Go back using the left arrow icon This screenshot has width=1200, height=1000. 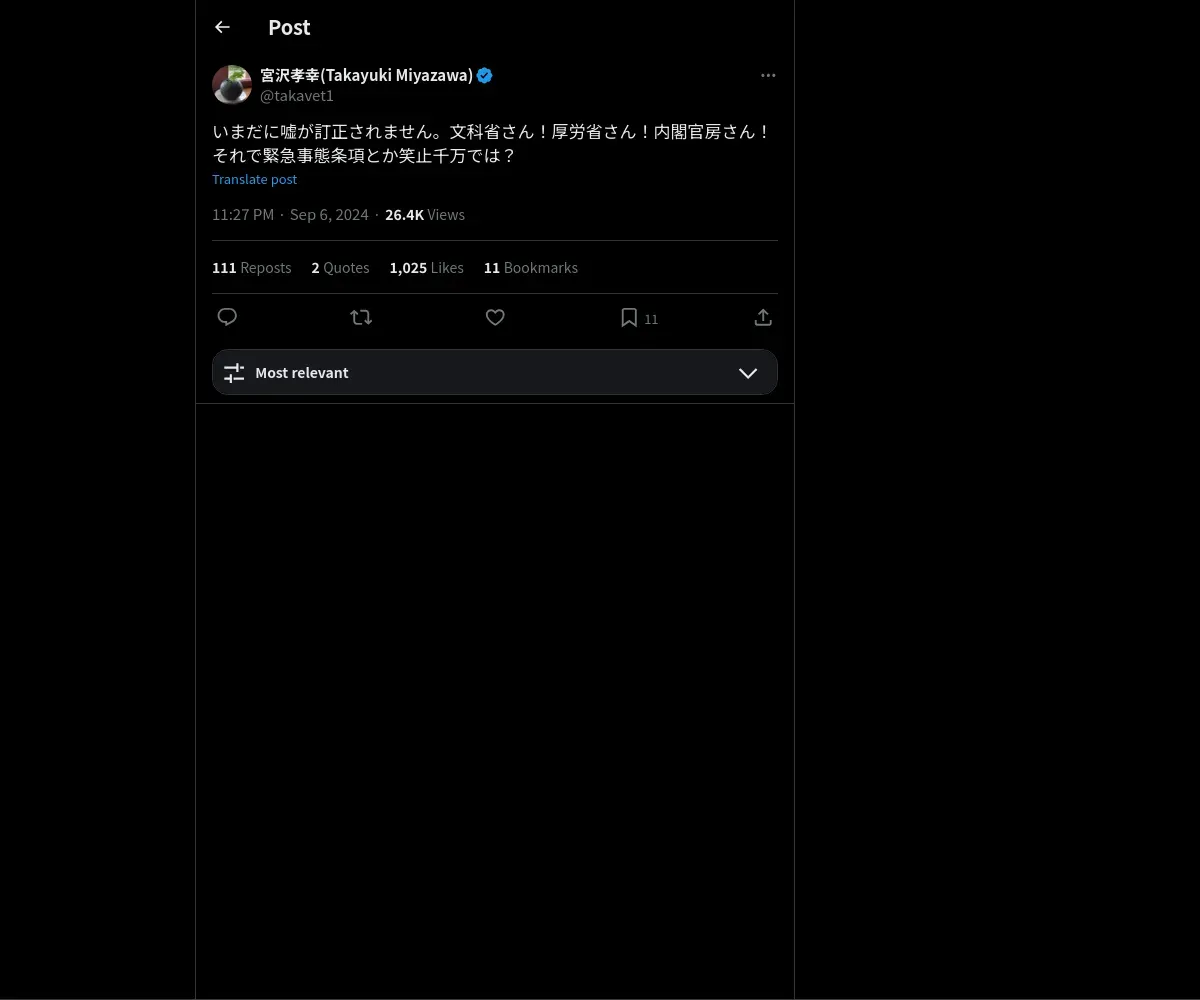tap(222, 27)
